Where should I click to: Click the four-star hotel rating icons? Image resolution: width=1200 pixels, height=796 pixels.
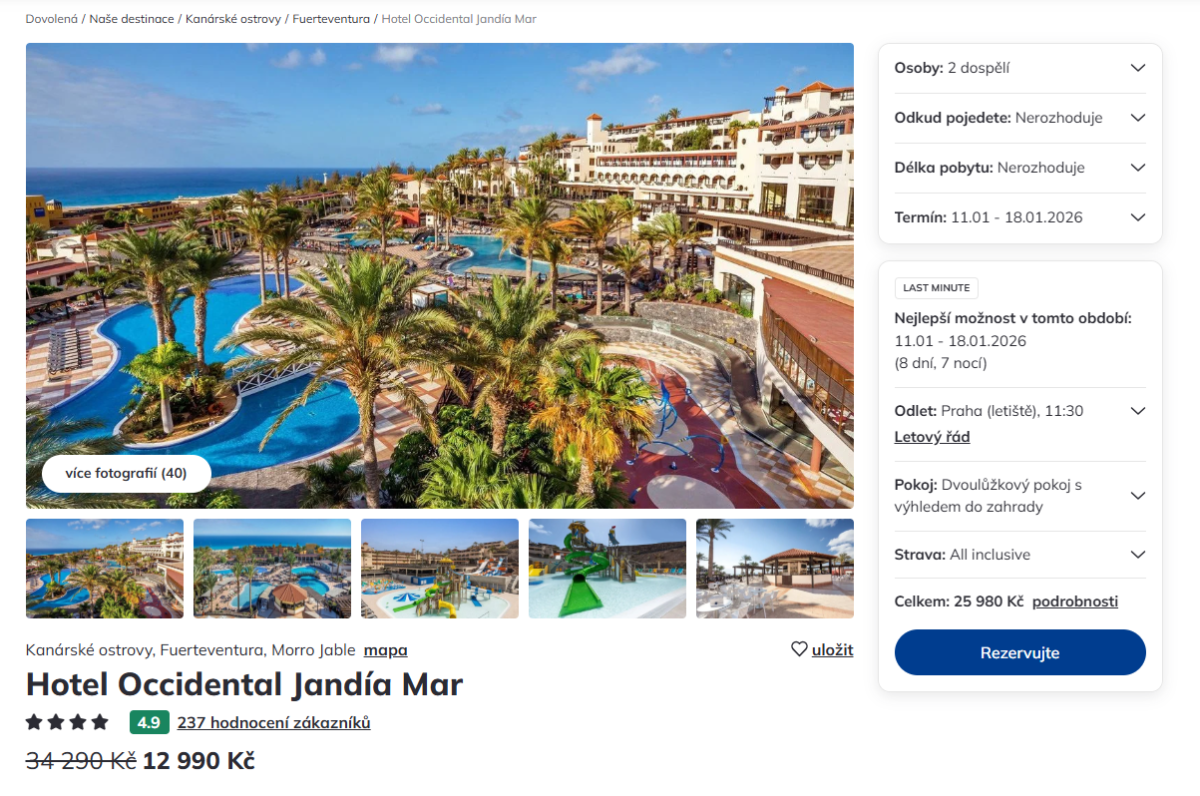[x=67, y=722]
